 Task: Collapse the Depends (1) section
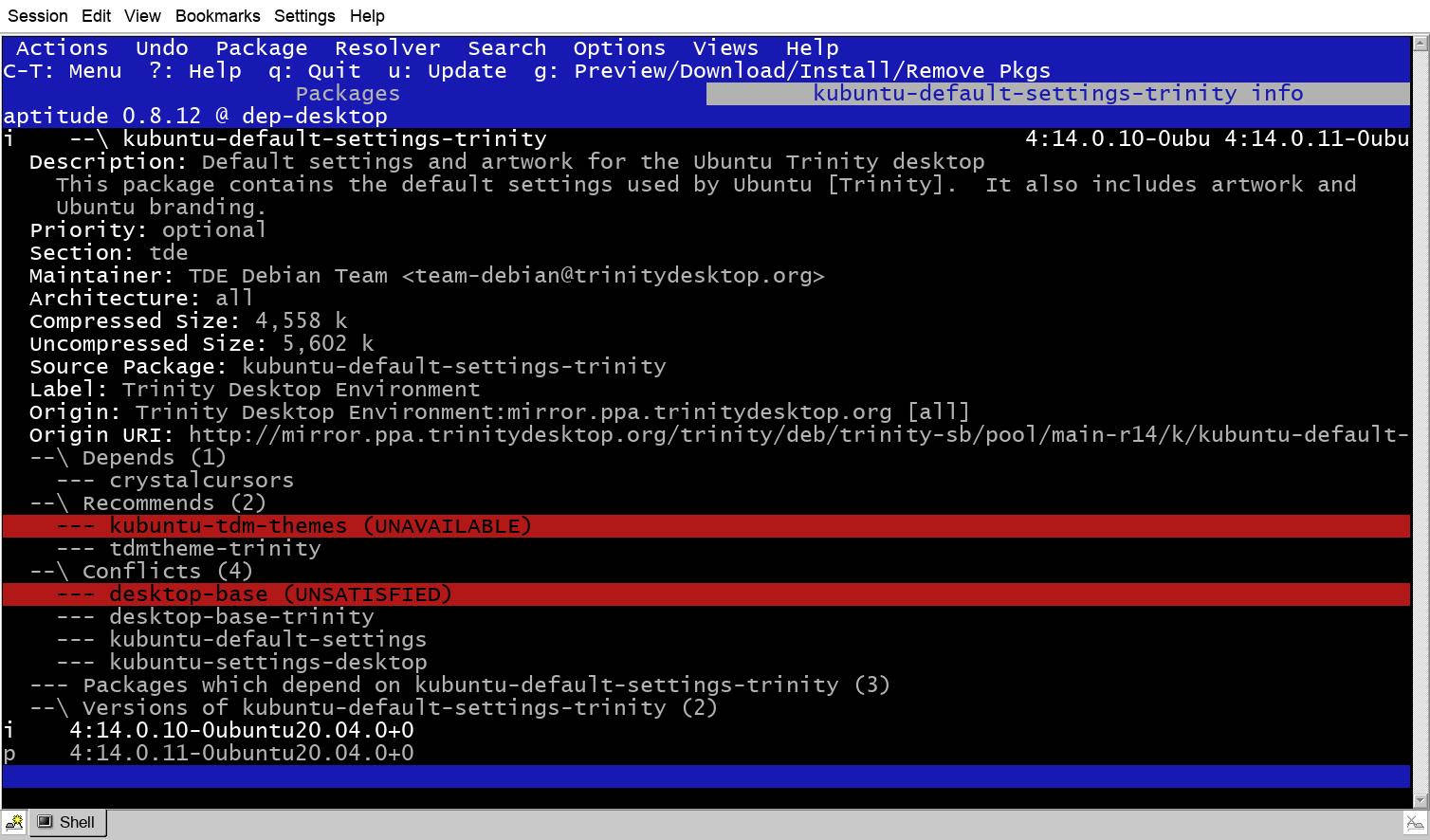pyautogui.click(x=128, y=458)
